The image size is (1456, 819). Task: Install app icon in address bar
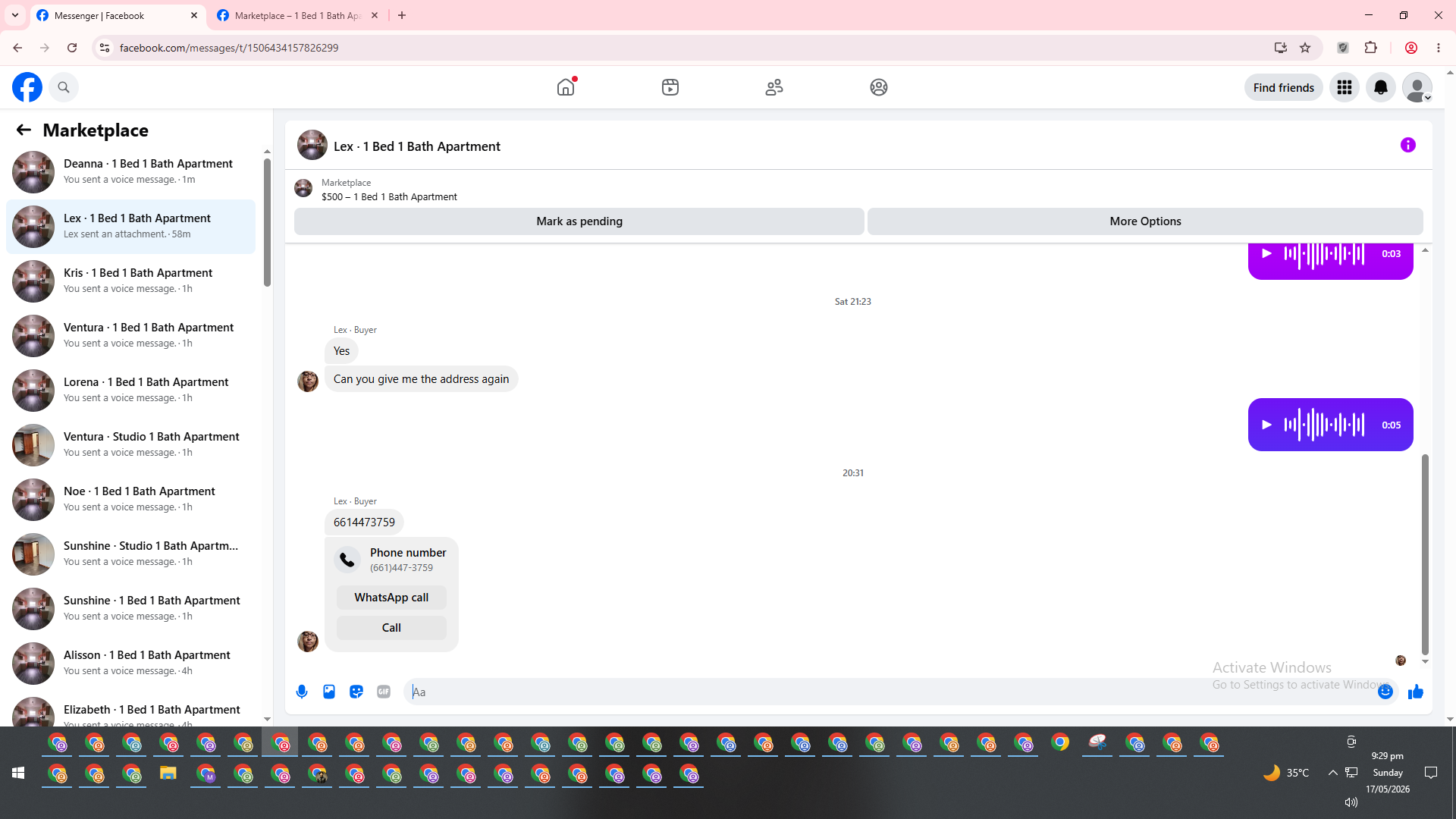pos(1281,48)
